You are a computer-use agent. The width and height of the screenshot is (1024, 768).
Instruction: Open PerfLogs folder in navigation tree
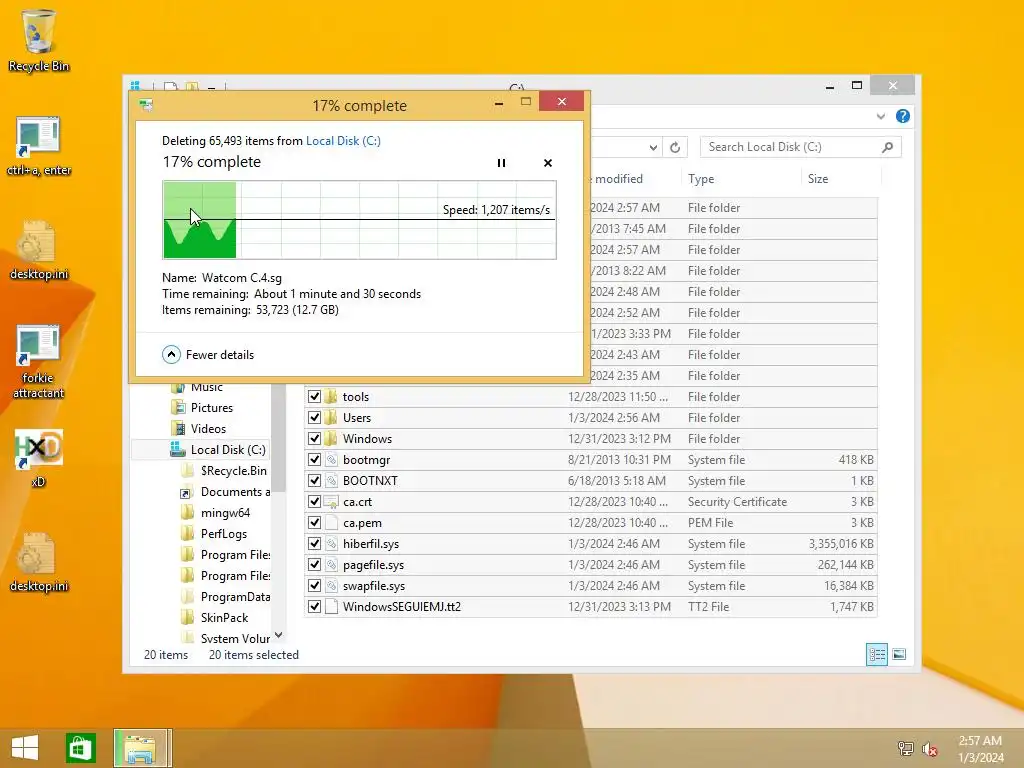(224, 534)
